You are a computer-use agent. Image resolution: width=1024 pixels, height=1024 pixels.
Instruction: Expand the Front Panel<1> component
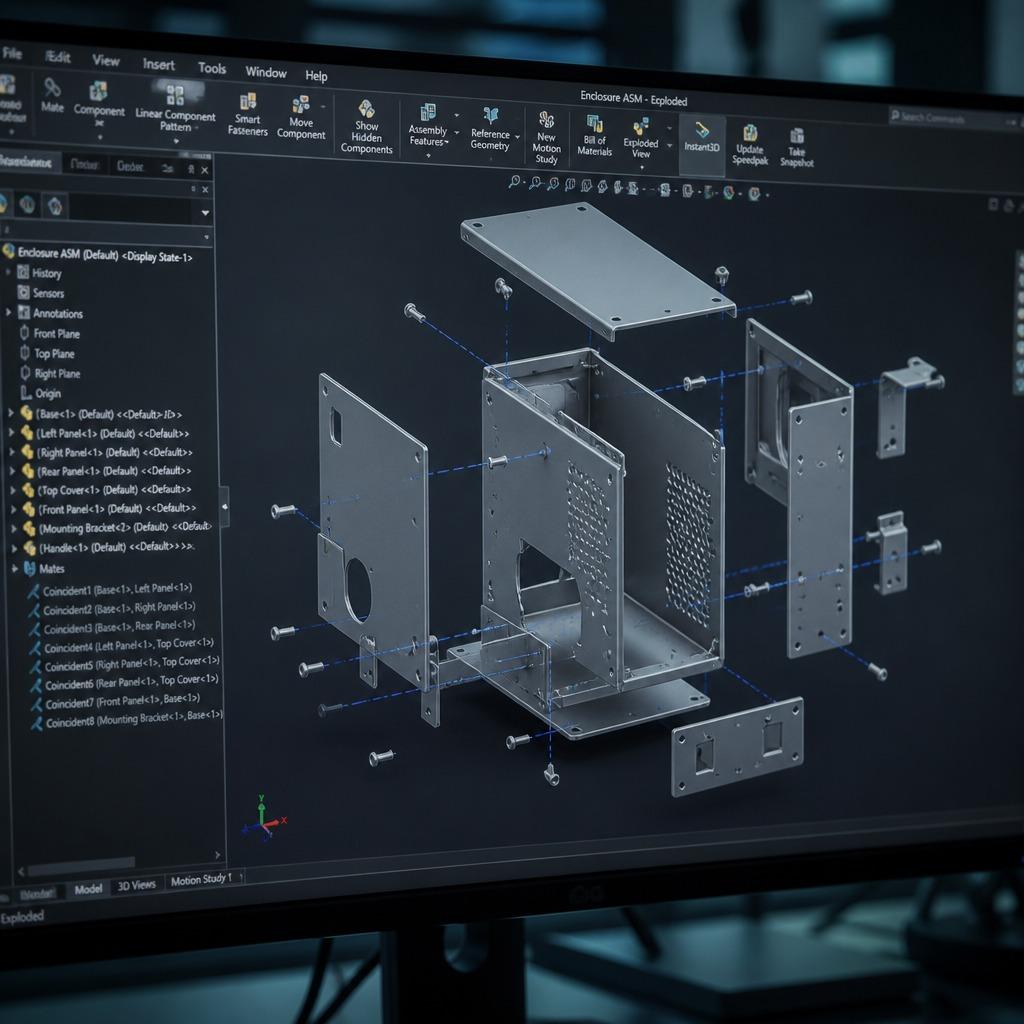click(x=13, y=508)
